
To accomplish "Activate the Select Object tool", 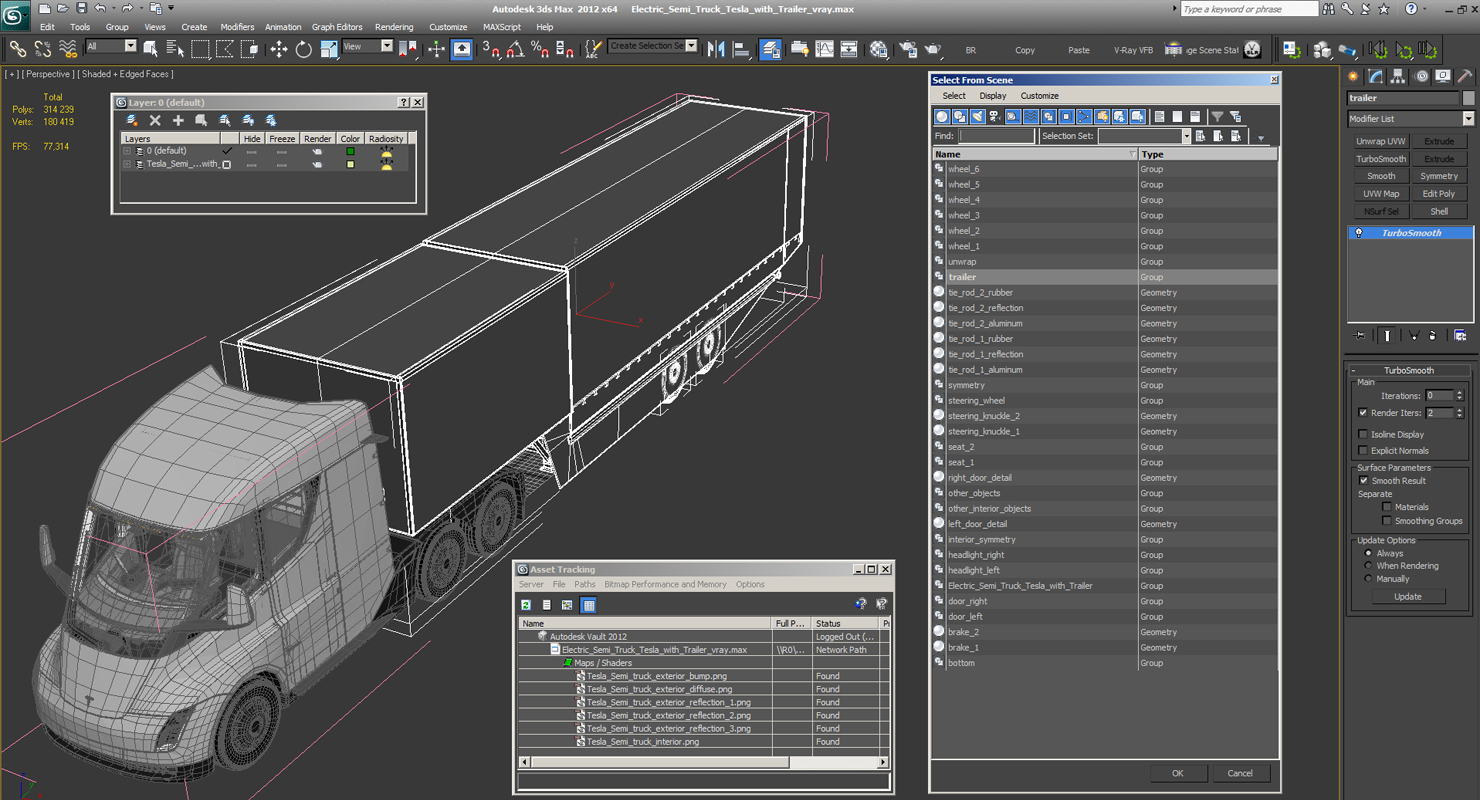I will [151, 49].
